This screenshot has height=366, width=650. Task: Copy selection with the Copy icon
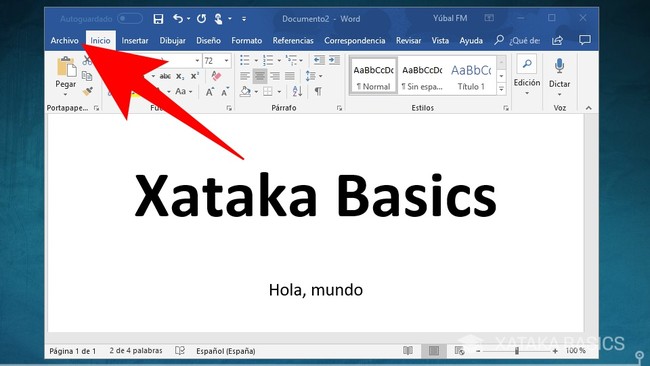[87, 76]
